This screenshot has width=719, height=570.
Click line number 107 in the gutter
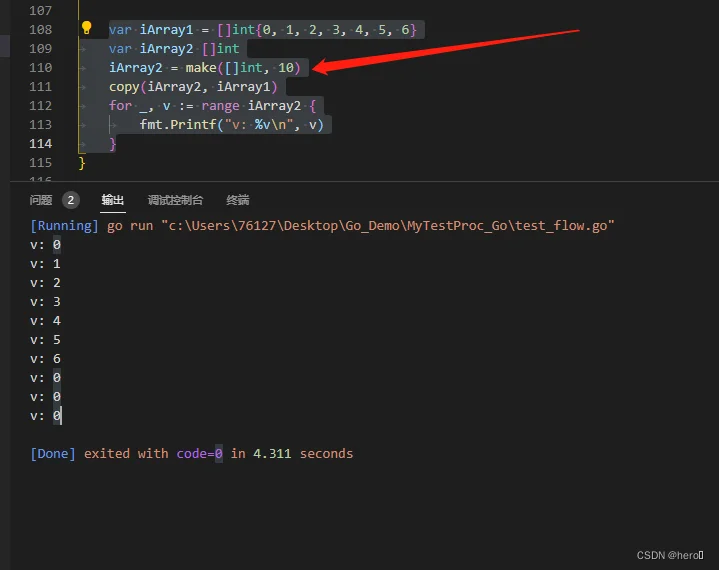(x=40, y=10)
